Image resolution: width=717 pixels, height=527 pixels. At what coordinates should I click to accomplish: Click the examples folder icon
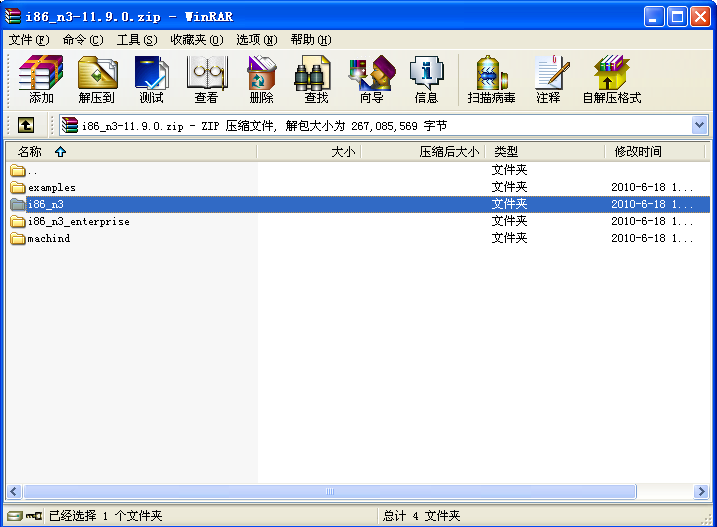(18, 187)
